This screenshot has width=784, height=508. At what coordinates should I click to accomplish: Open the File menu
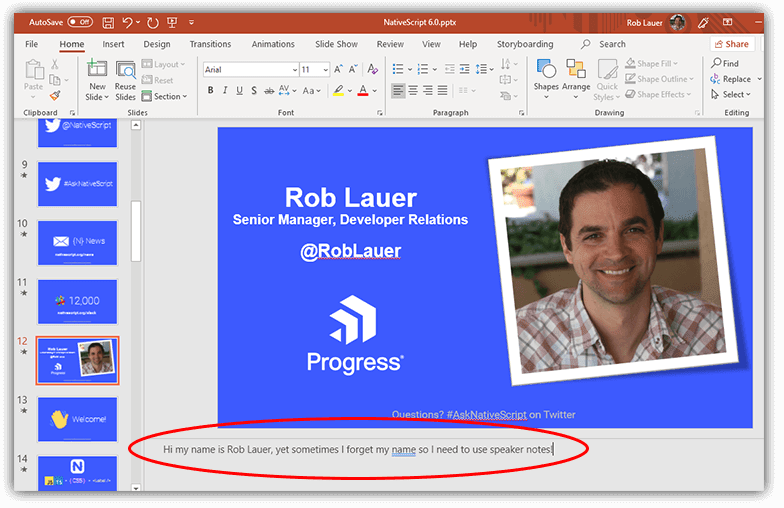[32, 44]
